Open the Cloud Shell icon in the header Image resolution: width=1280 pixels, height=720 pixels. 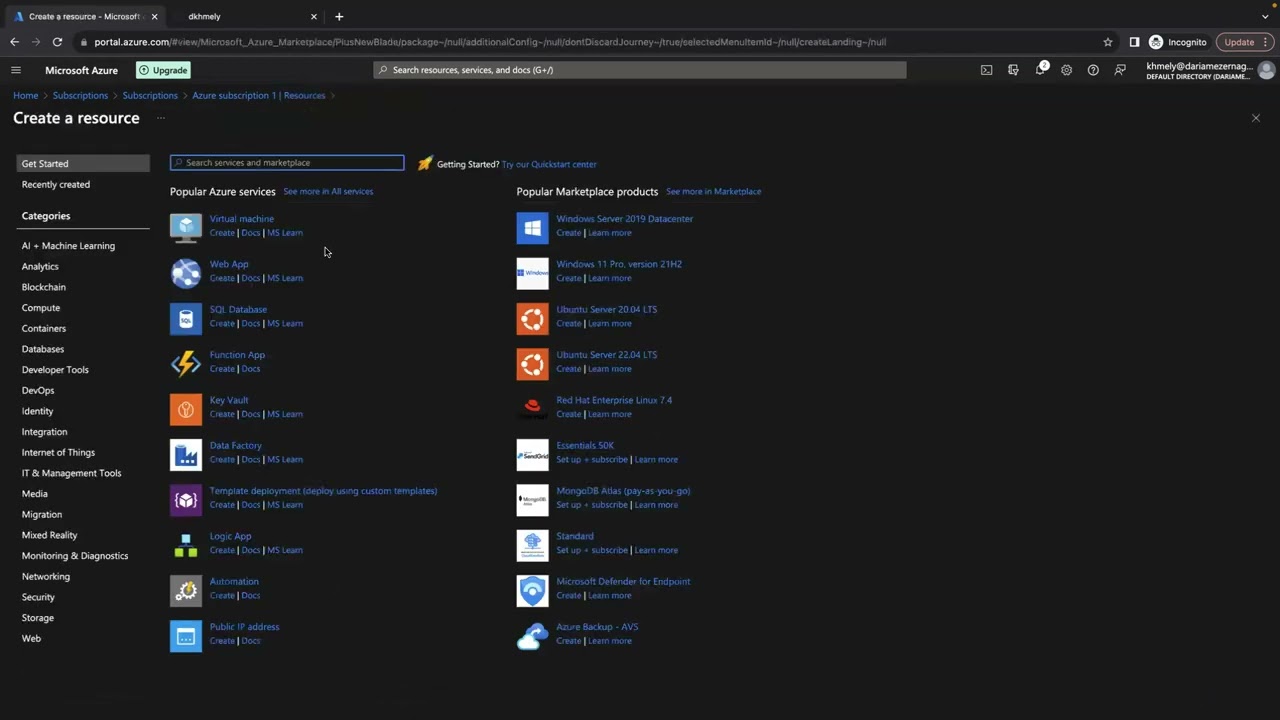(986, 70)
